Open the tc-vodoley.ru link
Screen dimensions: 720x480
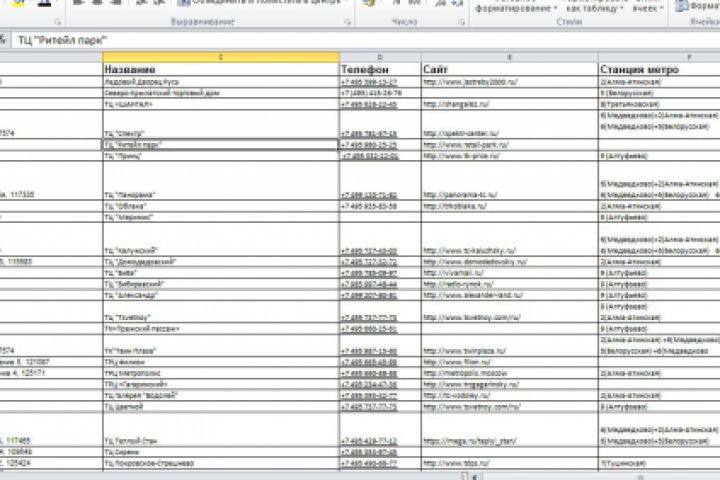tap(456, 395)
